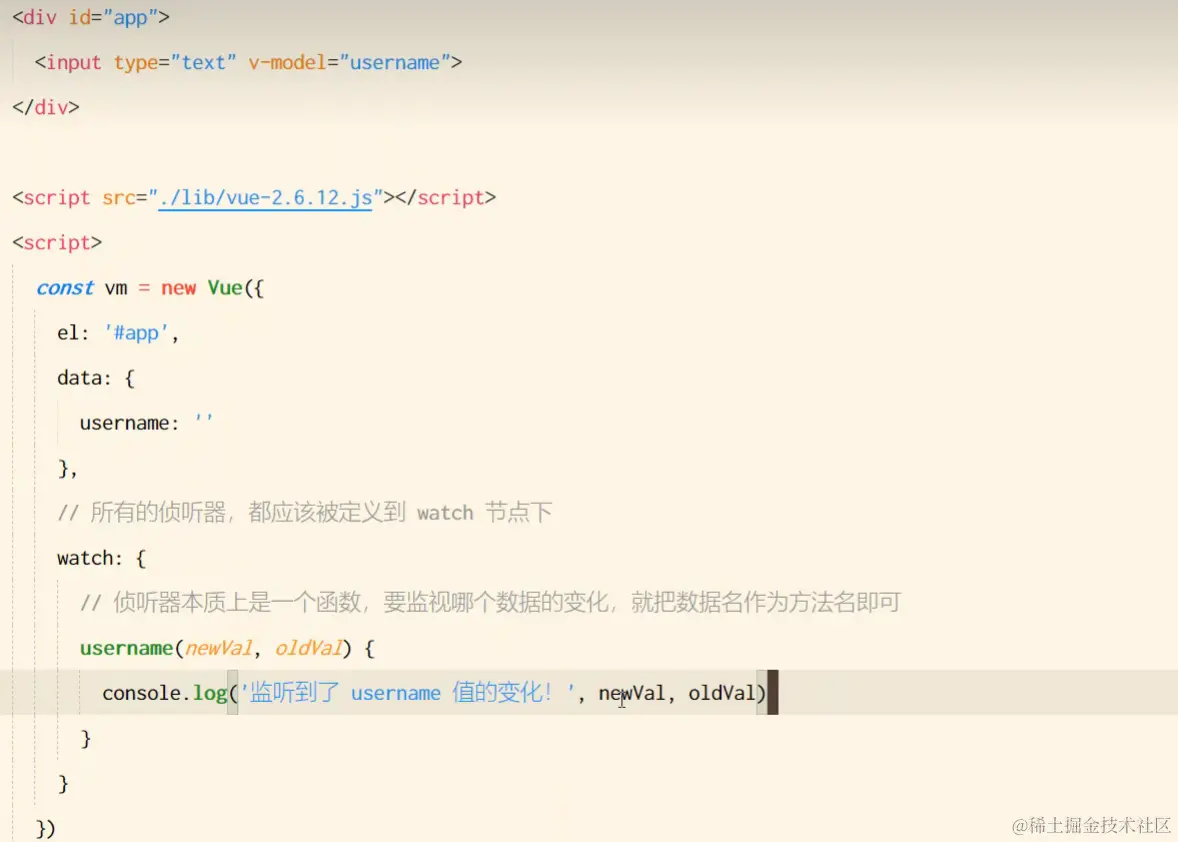Click console.log in the watcher body

[165, 693]
